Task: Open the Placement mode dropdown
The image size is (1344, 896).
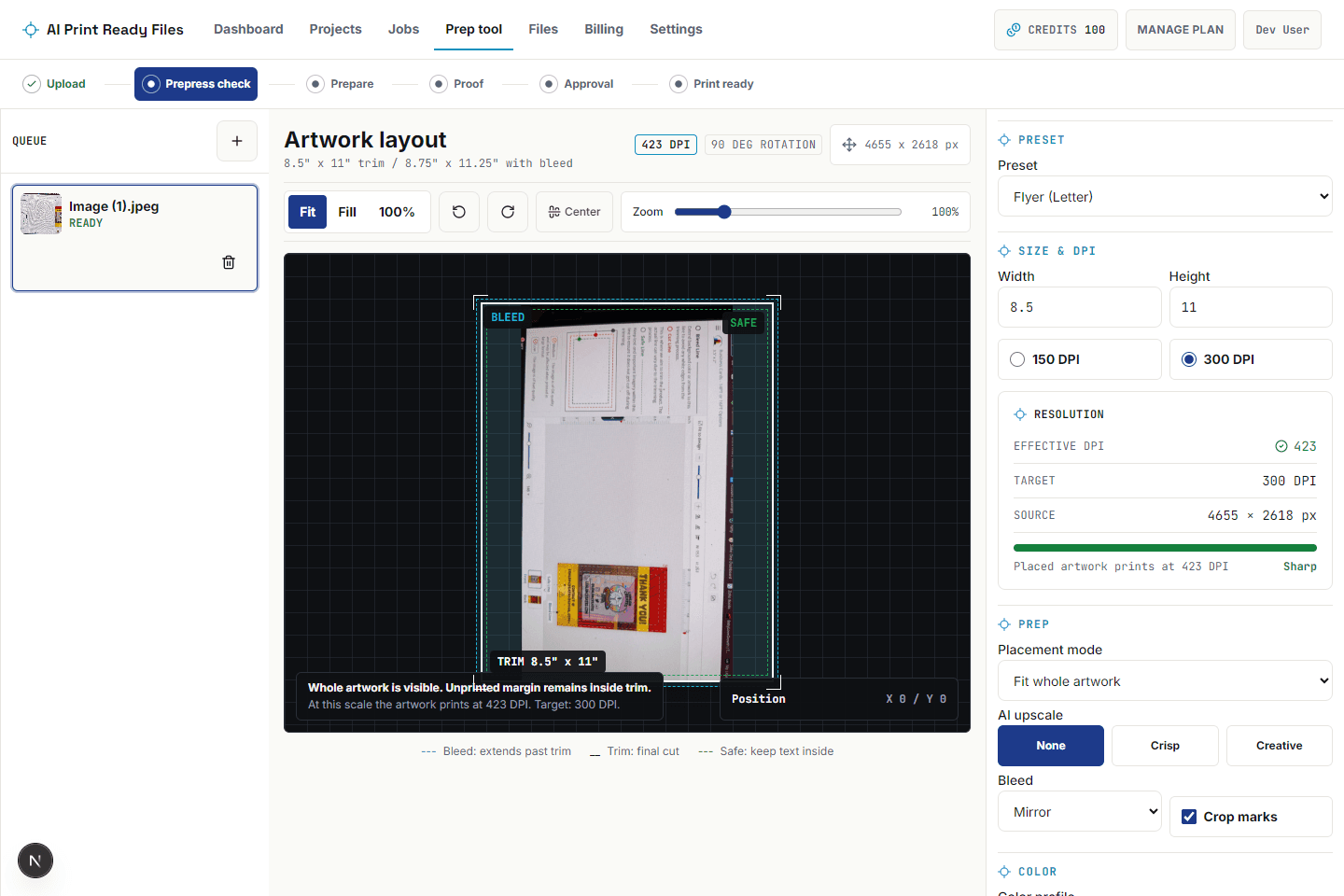Action: (1165, 681)
